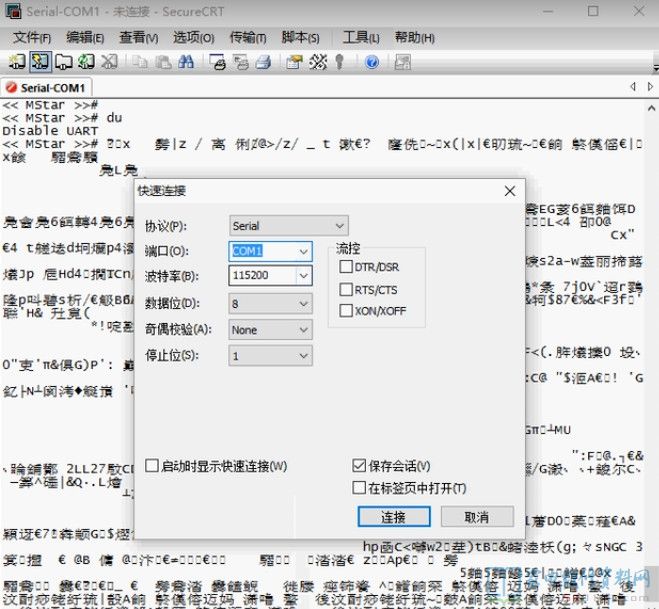The width and height of the screenshot is (659, 609).
Task: Open the 奇偶校验 None parity dropdown
Action: point(270,329)
